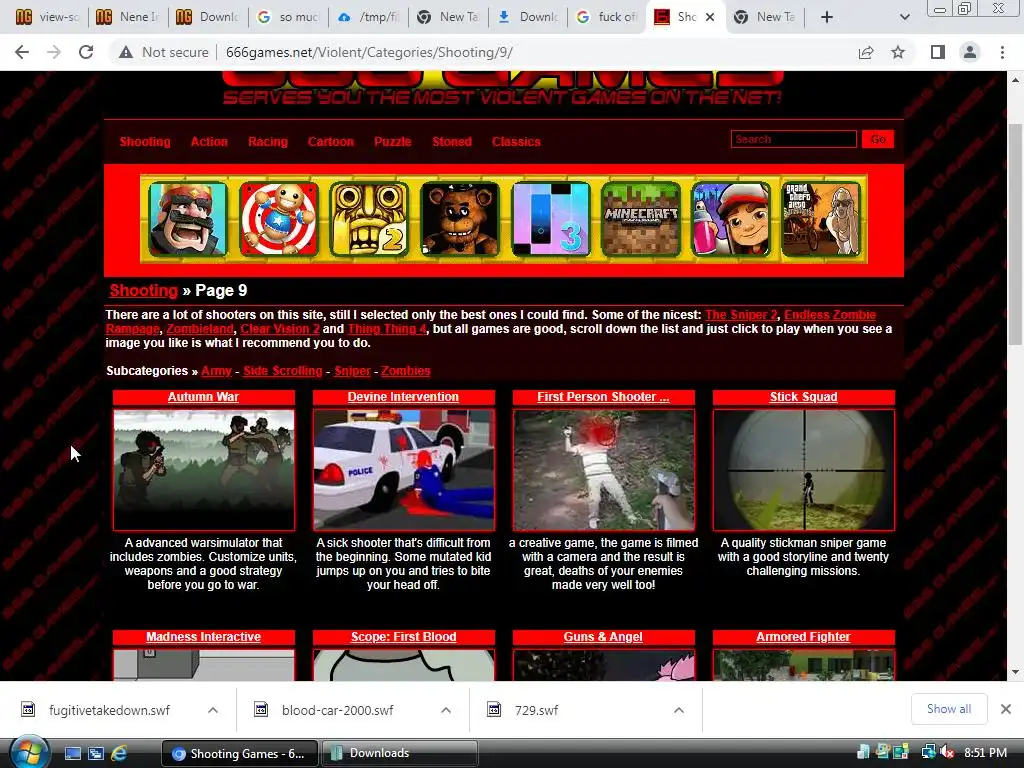Viewport: 1024px width, 768px height.
Task: Open the Five Nights at Freddy's icon
Action: 460,219
